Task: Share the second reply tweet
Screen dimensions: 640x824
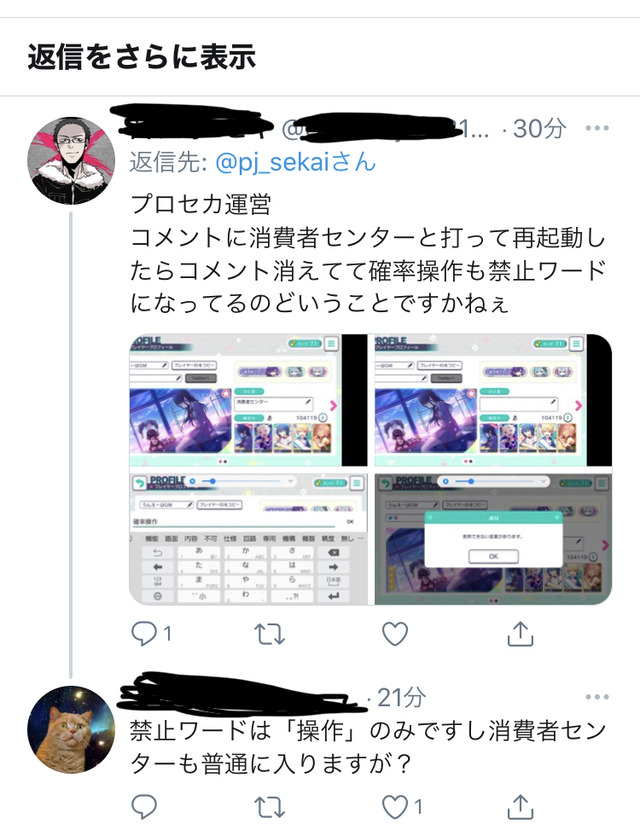Action: (520, 806)
